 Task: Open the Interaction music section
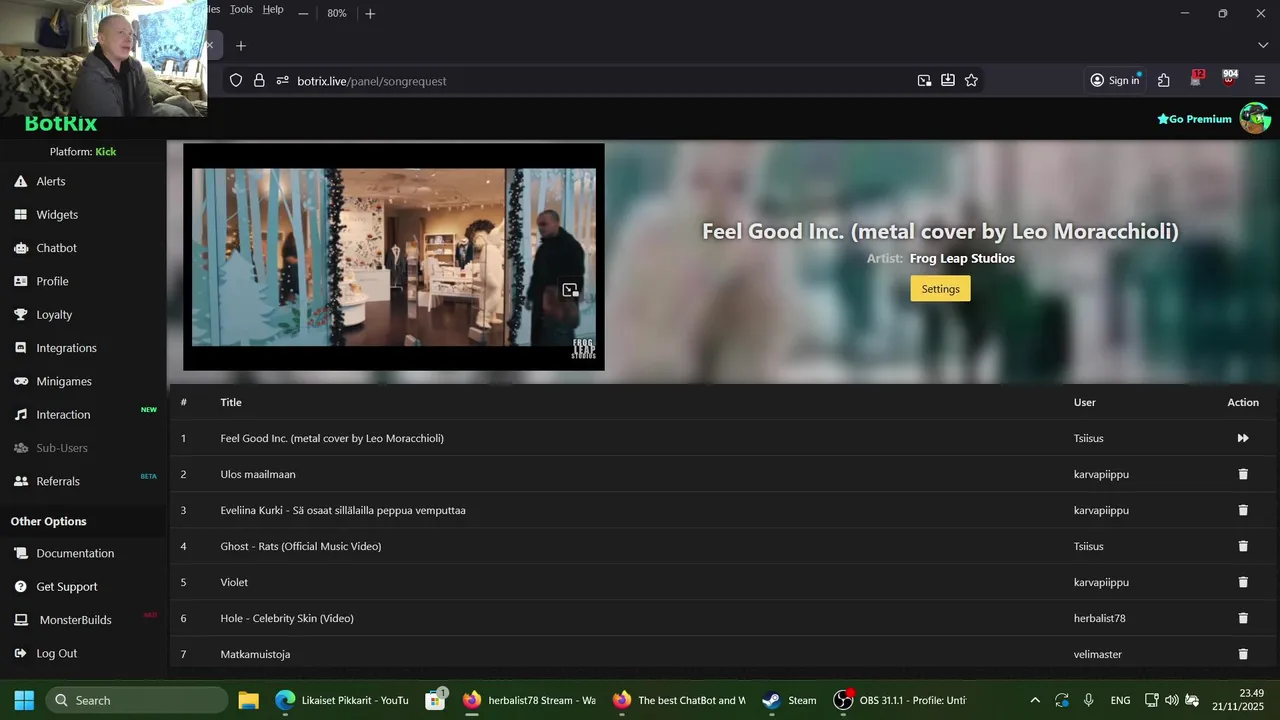click(x=63, y=414)
